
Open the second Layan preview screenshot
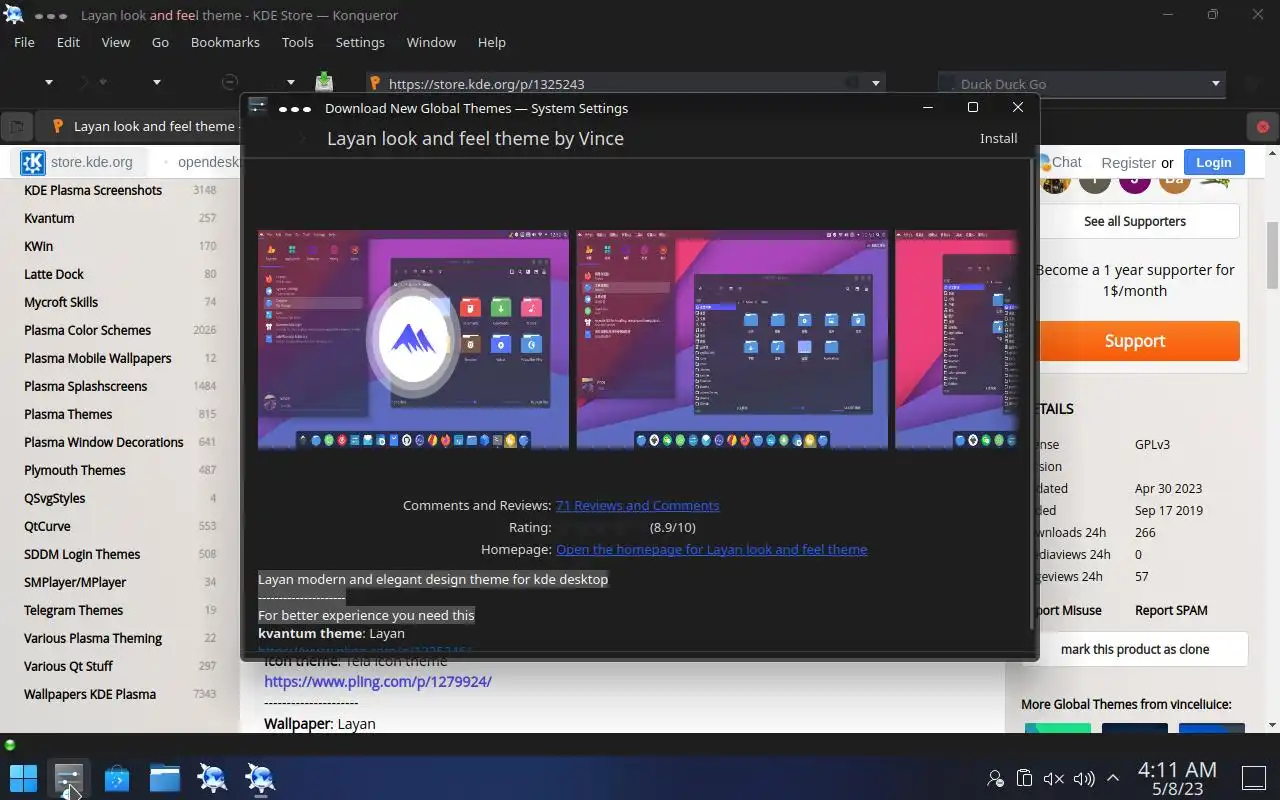click(732, 340)
